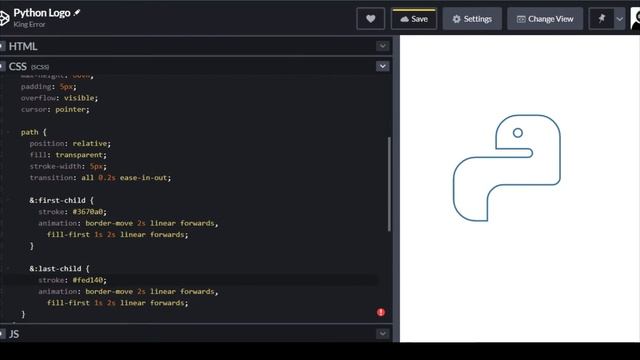The height and width of the screenshot is (360, 640).
Task: Click author name King Error
Action: click(x=29, y=24)
